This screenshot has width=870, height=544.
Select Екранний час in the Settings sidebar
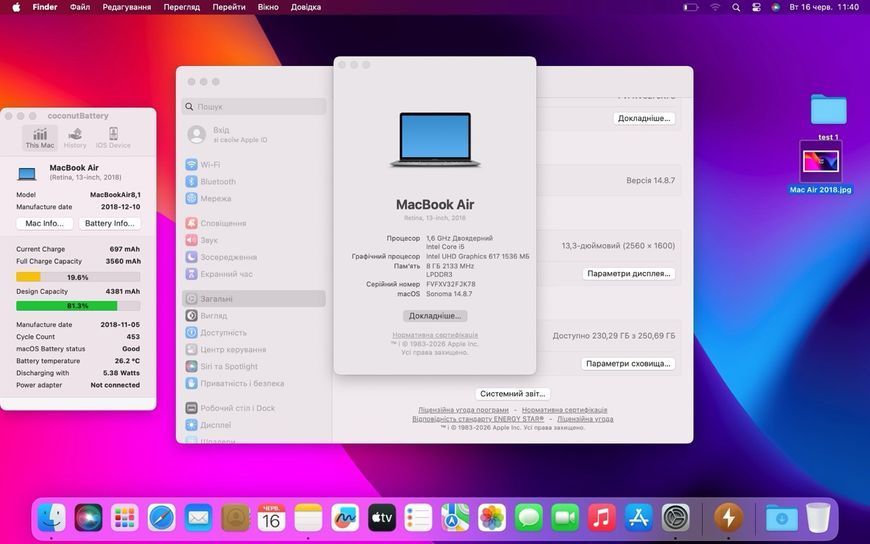coord(254,274)
